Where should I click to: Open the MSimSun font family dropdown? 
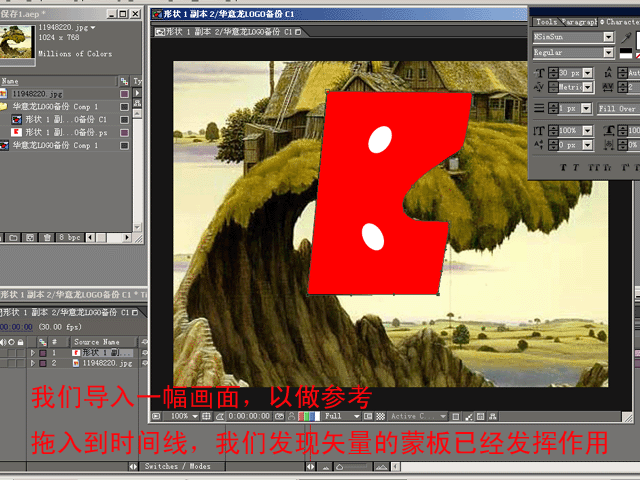[608, 37]
